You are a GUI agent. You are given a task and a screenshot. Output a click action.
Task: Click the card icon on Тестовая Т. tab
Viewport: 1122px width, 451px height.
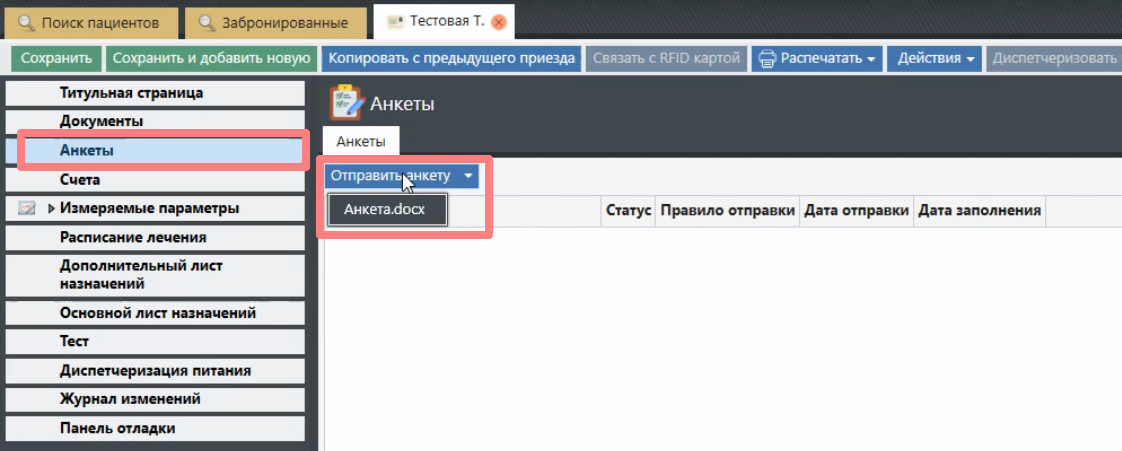[395, 22]
